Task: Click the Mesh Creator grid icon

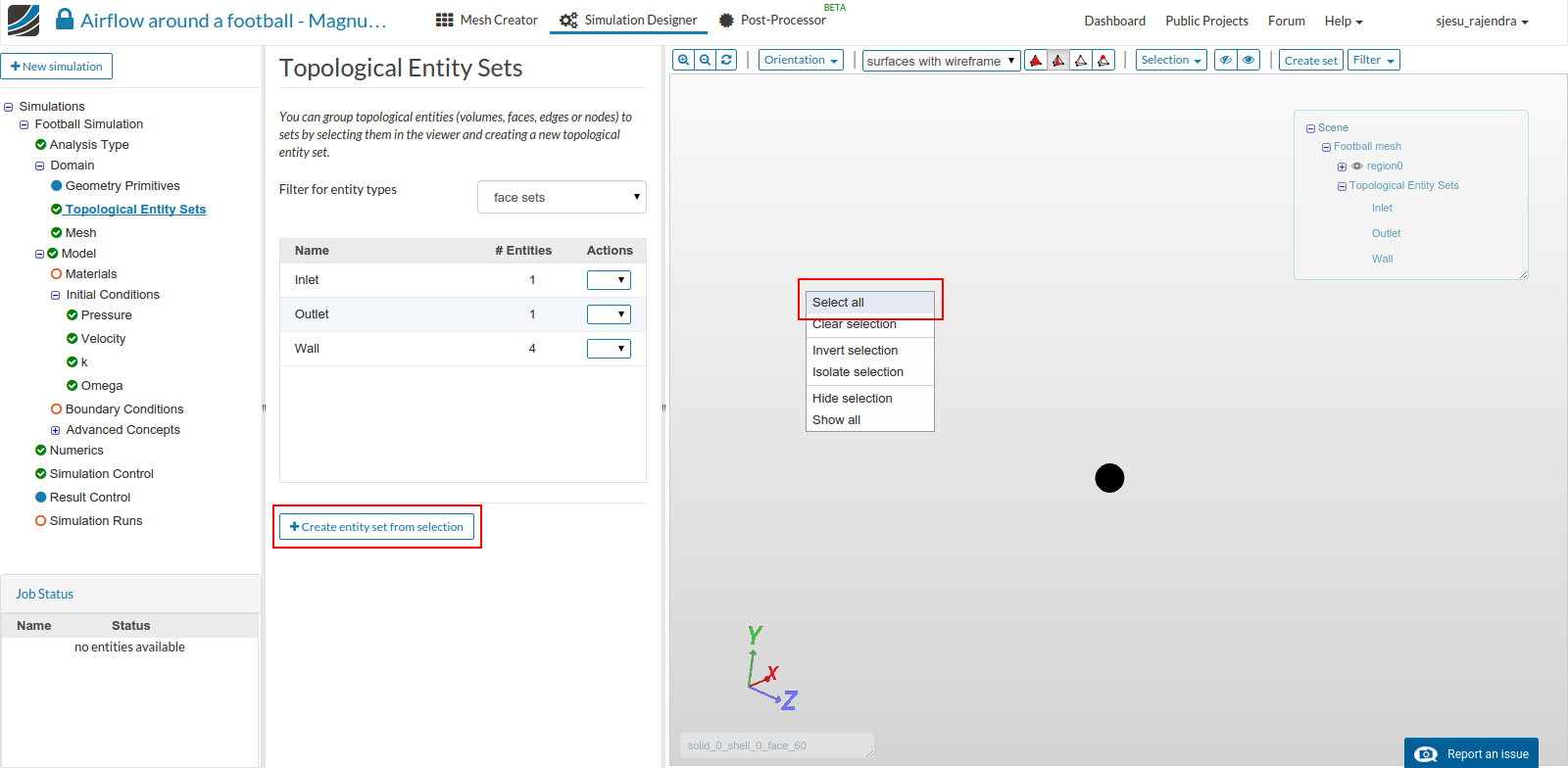Action: coord(444,20)
